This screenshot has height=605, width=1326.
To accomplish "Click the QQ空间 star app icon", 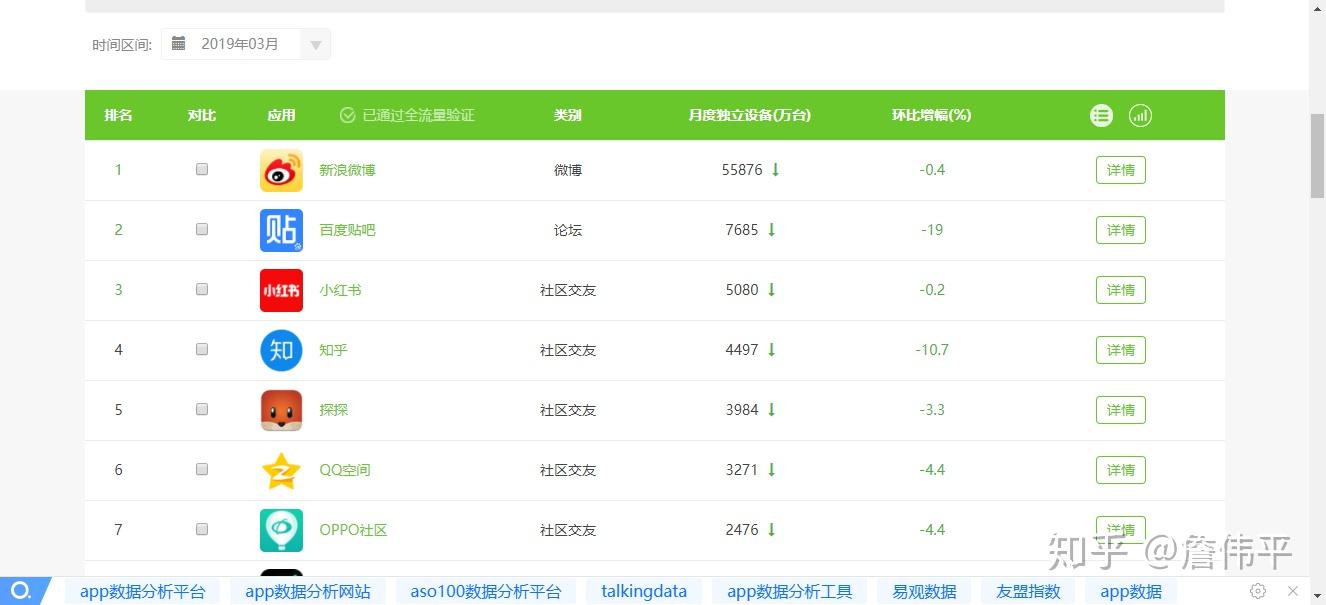I will click(x=281, y=470).
